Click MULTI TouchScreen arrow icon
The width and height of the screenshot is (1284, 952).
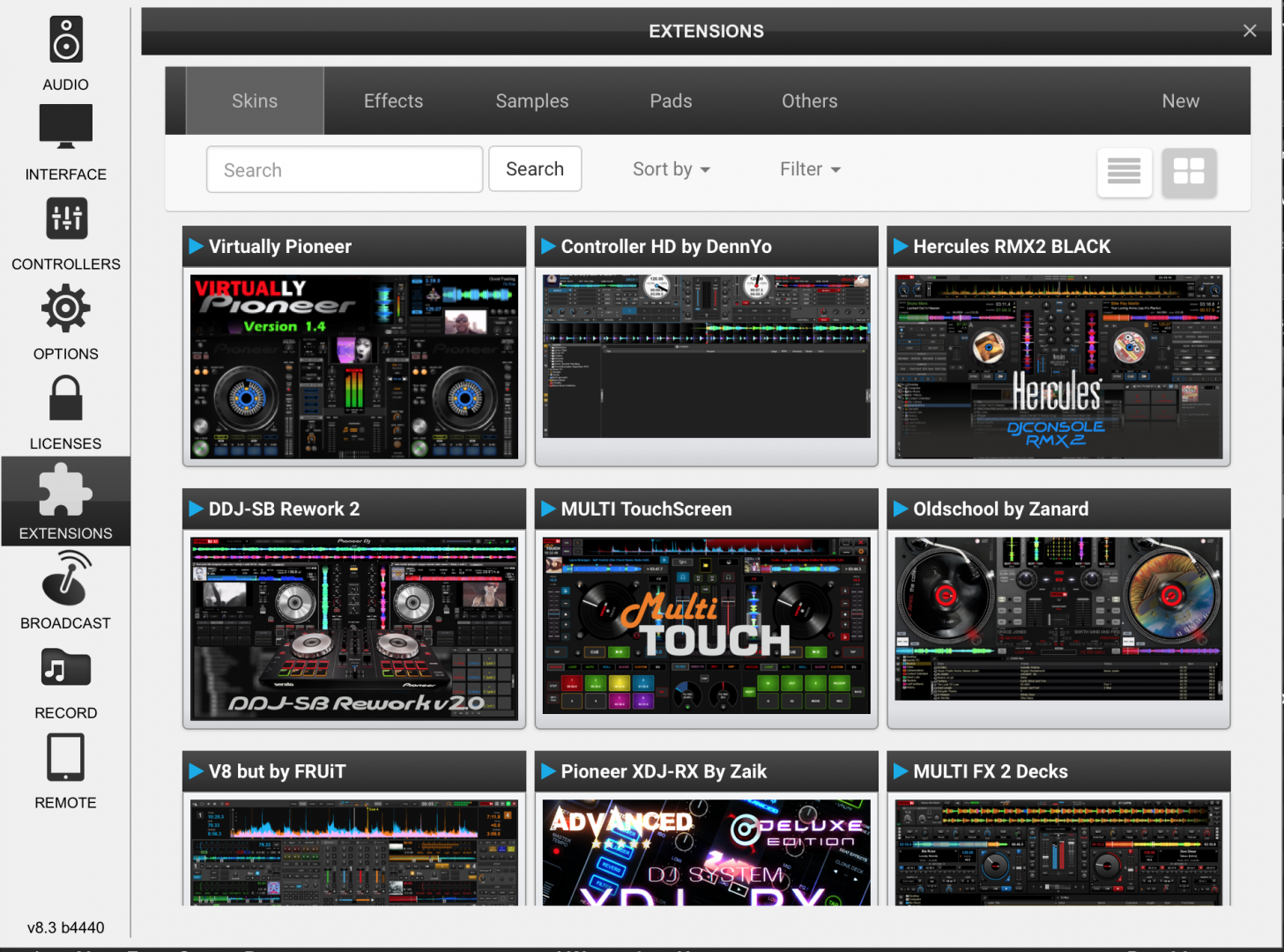coord(548,509)
